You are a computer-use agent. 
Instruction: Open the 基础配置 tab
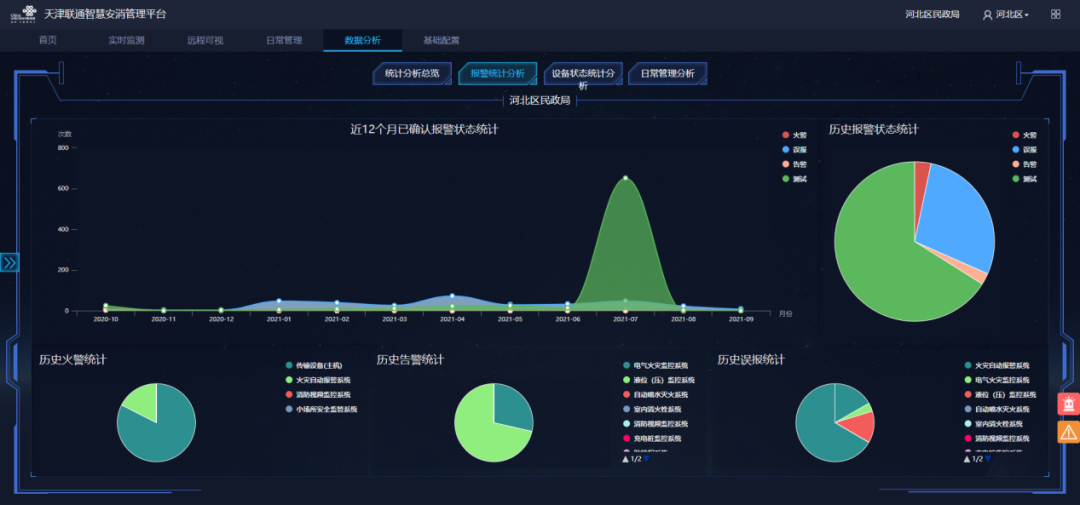point(441,40)
